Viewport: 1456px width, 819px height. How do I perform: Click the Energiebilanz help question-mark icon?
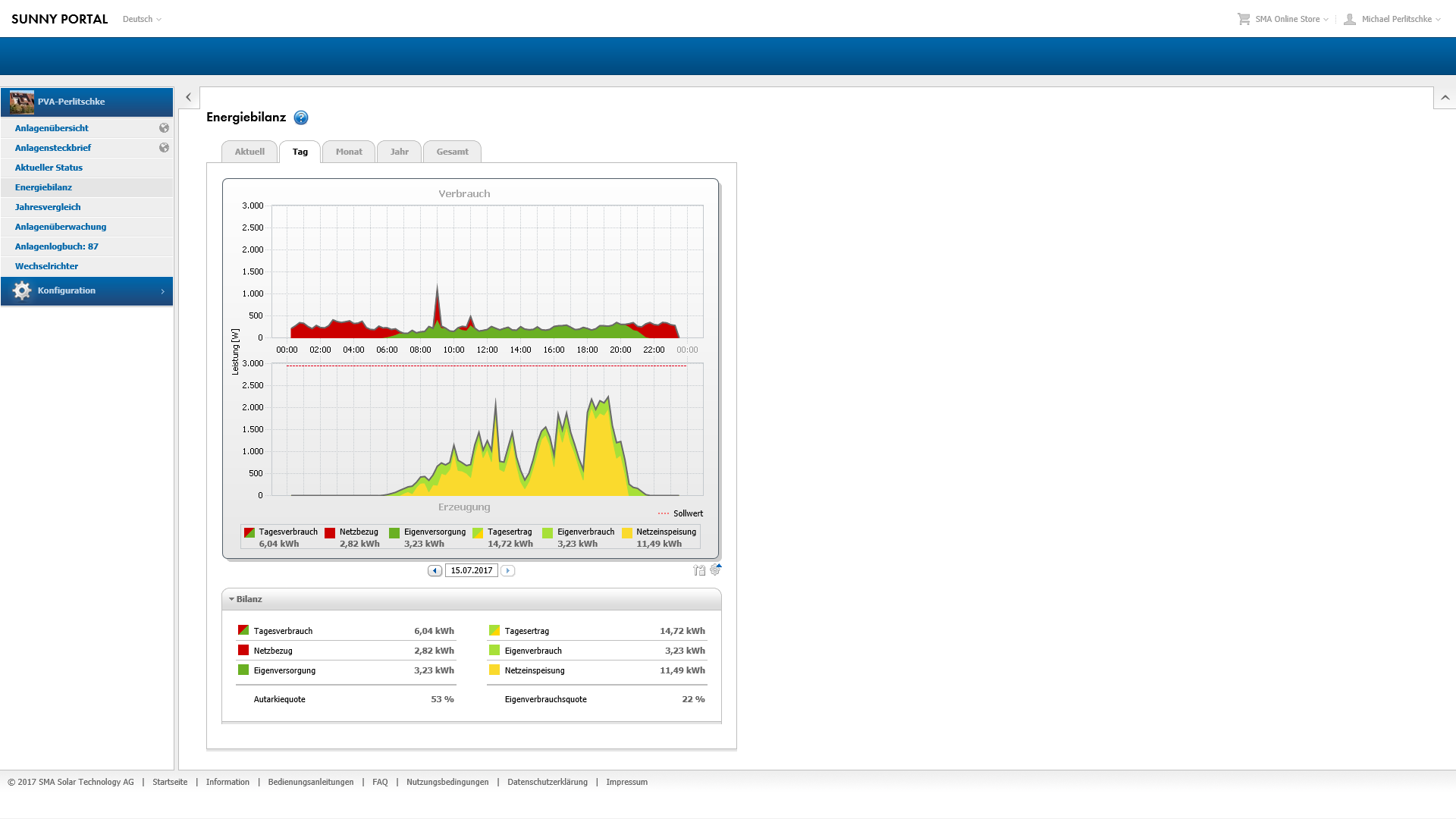[301, 118]
